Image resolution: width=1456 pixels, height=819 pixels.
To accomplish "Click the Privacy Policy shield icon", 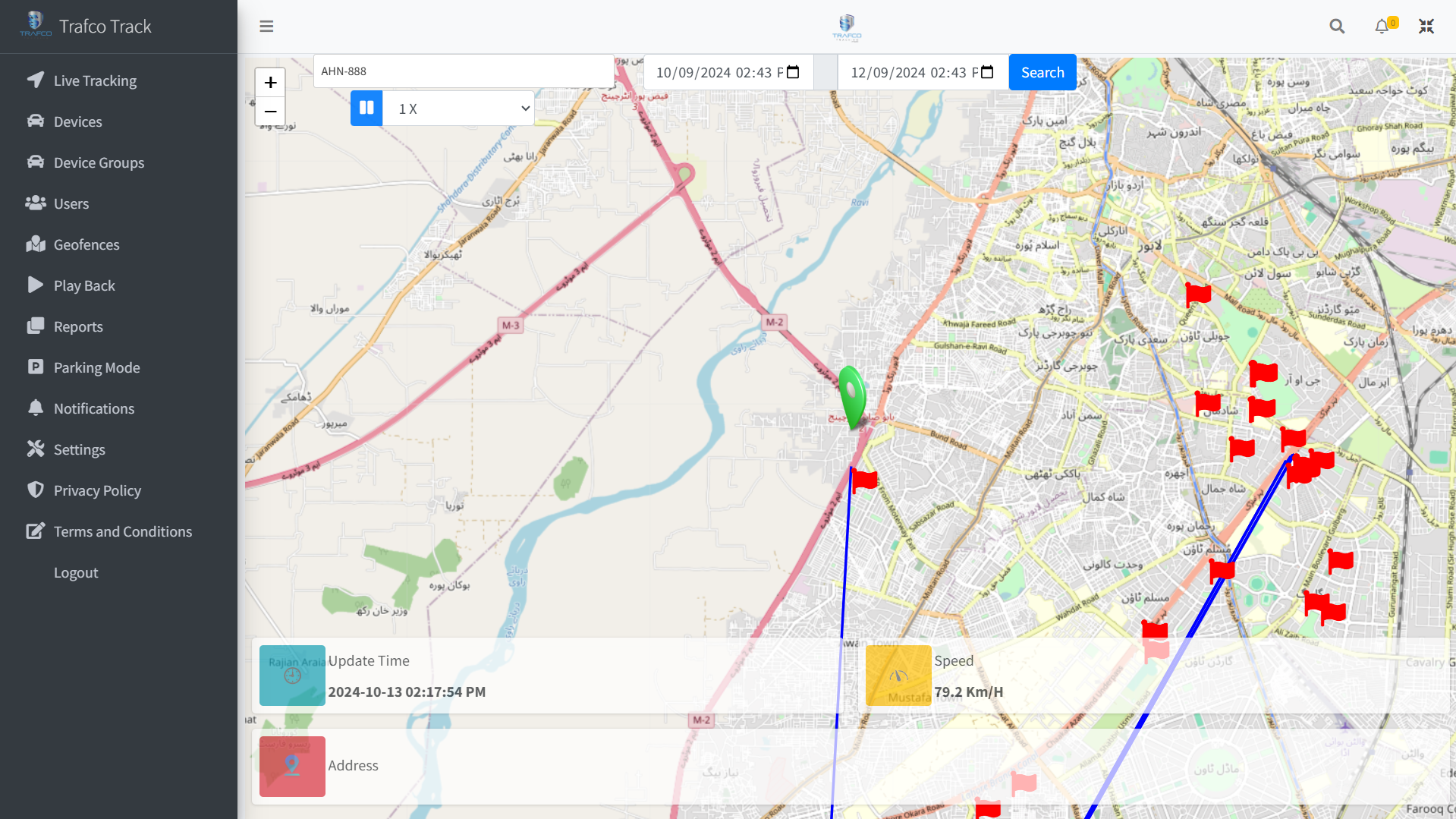I will (36, 490).
